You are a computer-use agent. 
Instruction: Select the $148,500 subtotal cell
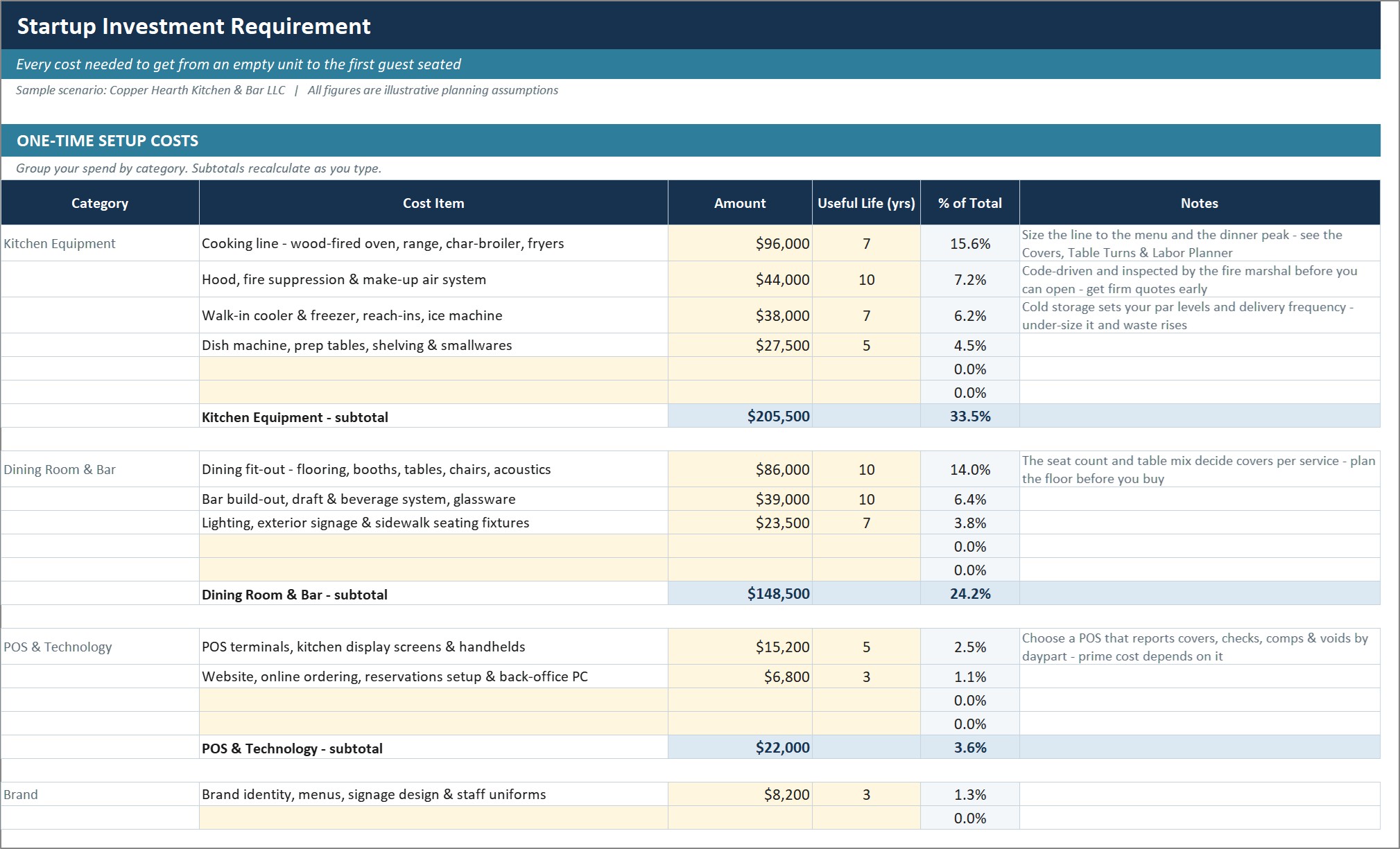tap(740, 593)
